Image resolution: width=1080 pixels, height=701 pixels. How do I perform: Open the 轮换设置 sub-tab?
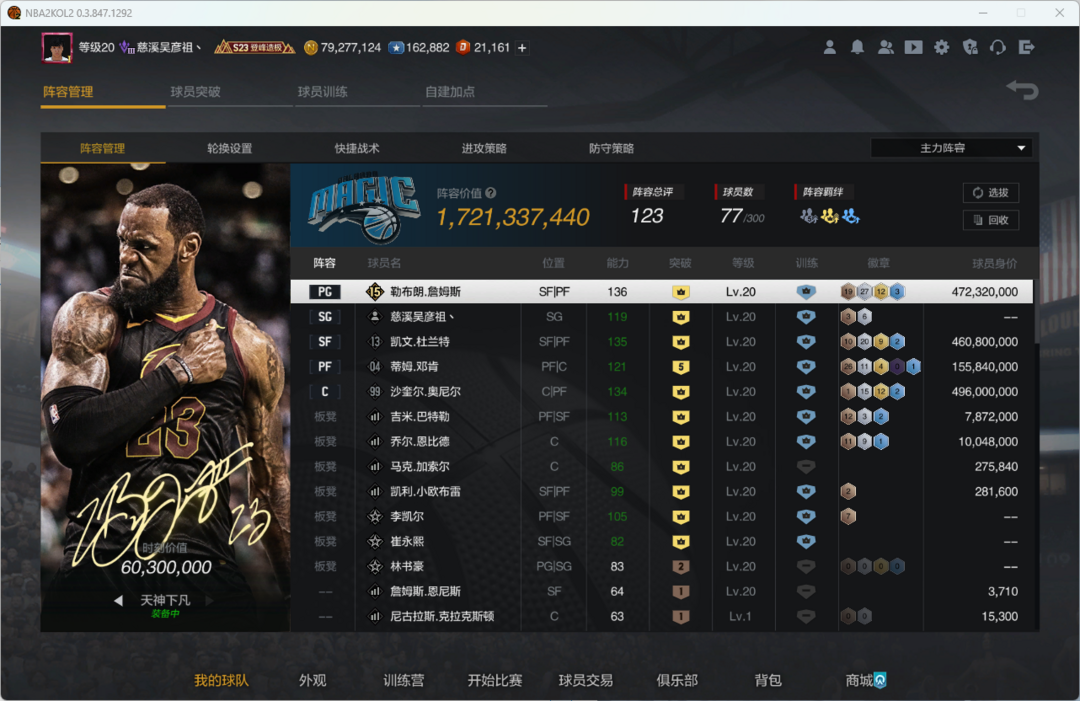pyautogui.click(x=229, y=148)
